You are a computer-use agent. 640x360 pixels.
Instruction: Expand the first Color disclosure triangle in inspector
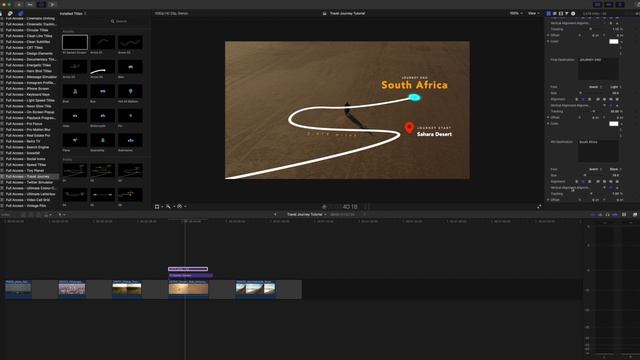coord(548,41)
